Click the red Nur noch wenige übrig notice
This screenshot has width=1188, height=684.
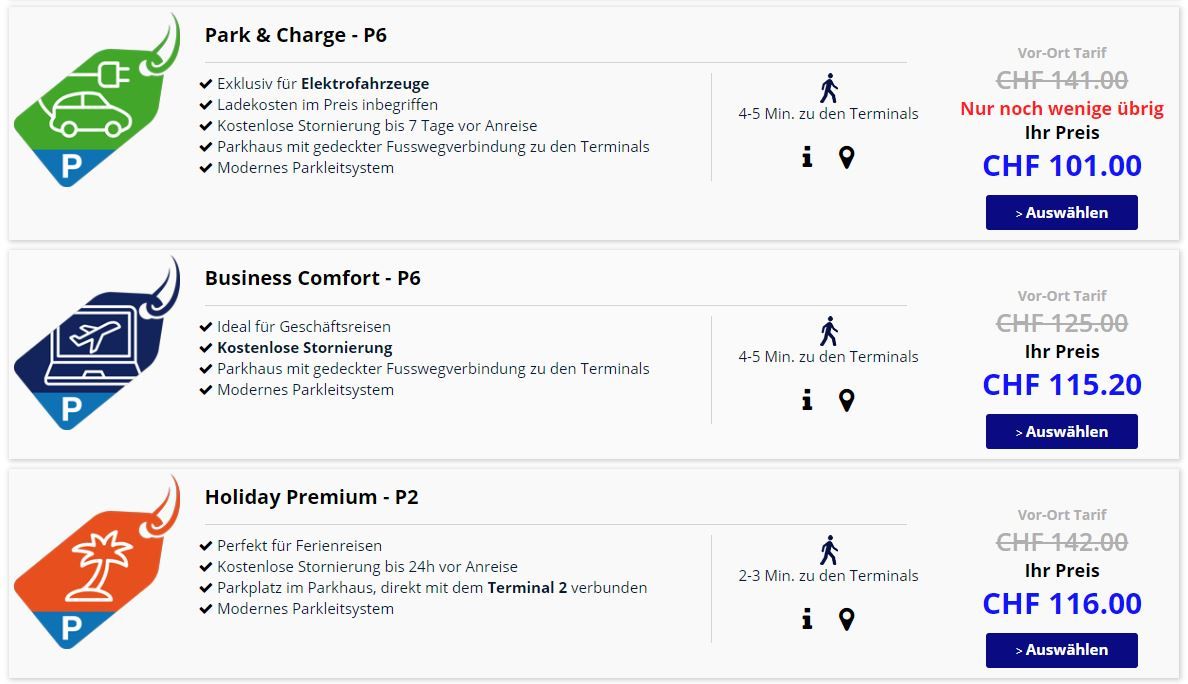[x=1061, y=109]
